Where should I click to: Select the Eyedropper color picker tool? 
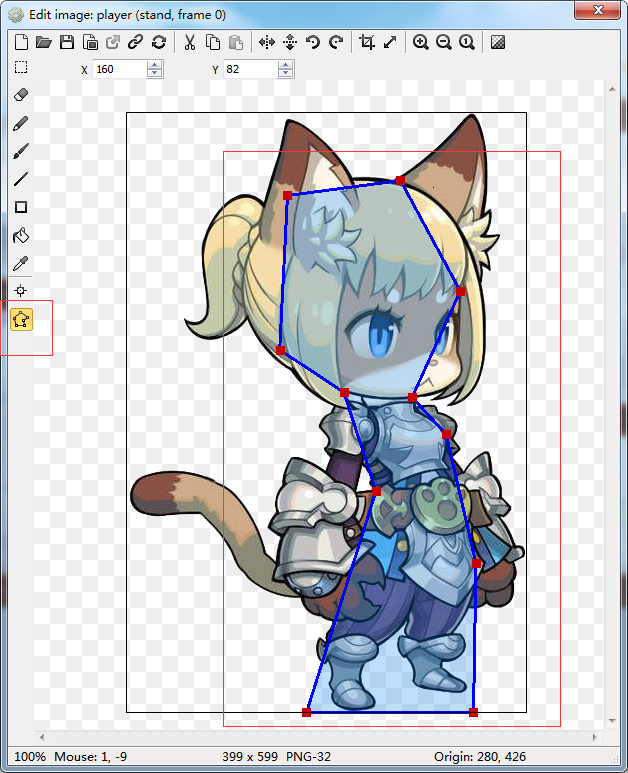pyautogui.click(x=21, y=264)
